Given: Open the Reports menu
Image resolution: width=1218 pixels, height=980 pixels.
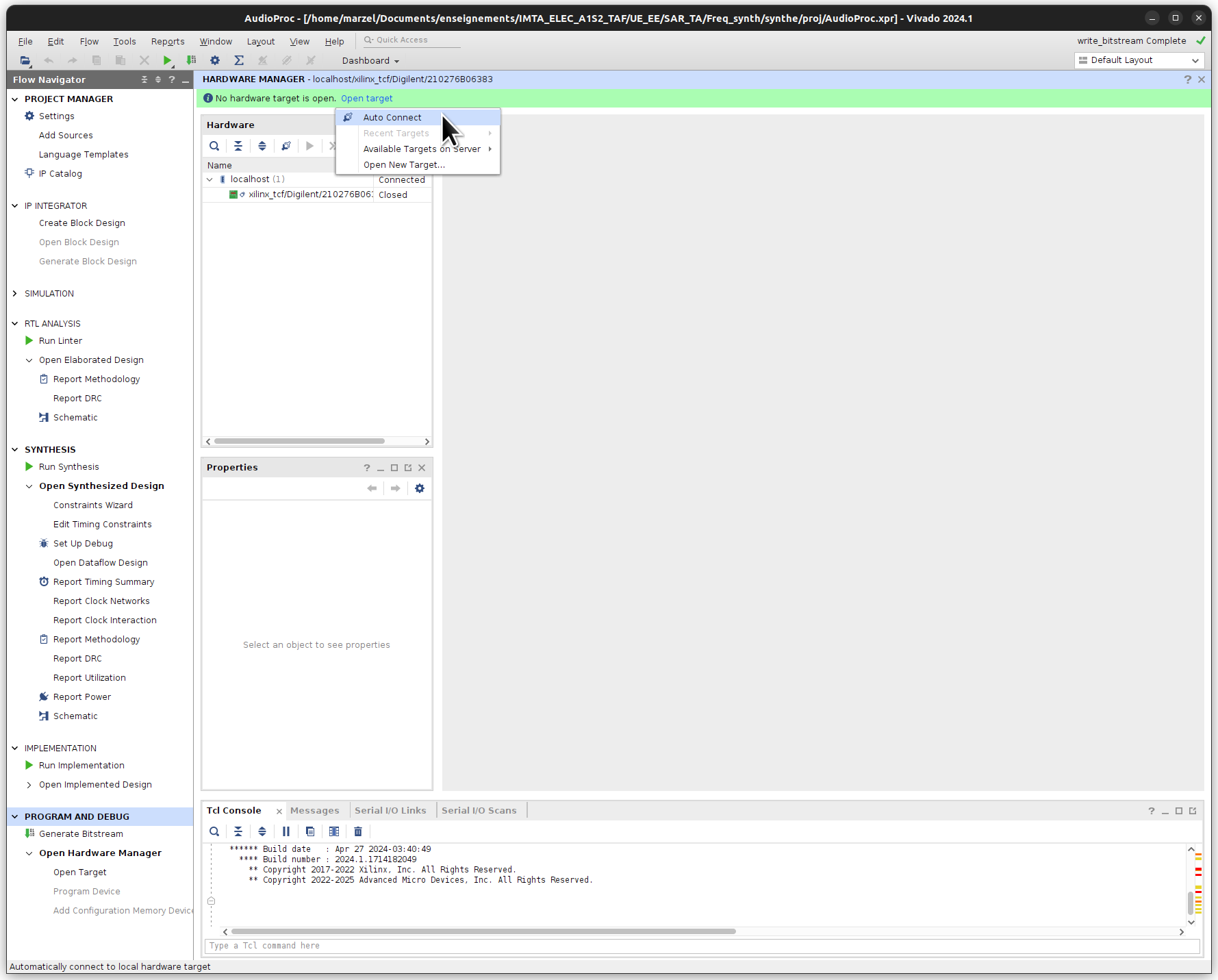Looking at the screenshot, I should [x=168, y=41].
